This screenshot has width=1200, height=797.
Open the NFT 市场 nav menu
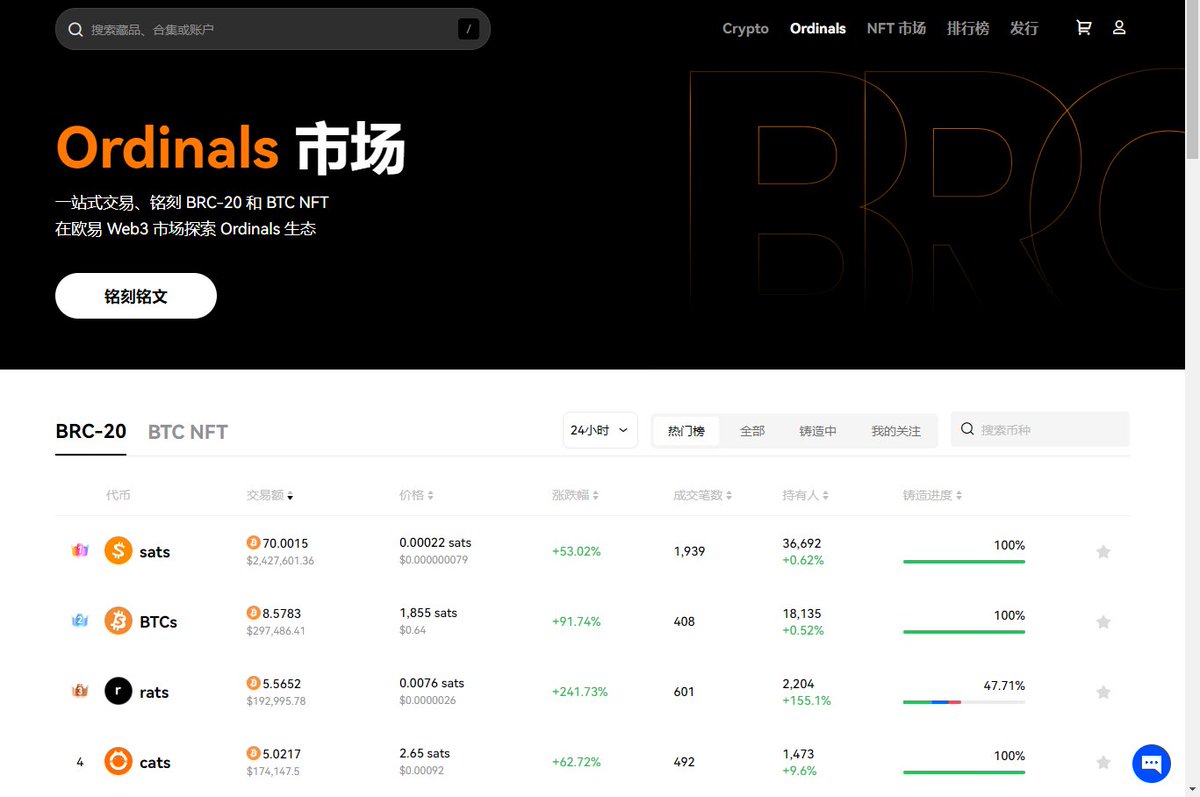point(896,29)
